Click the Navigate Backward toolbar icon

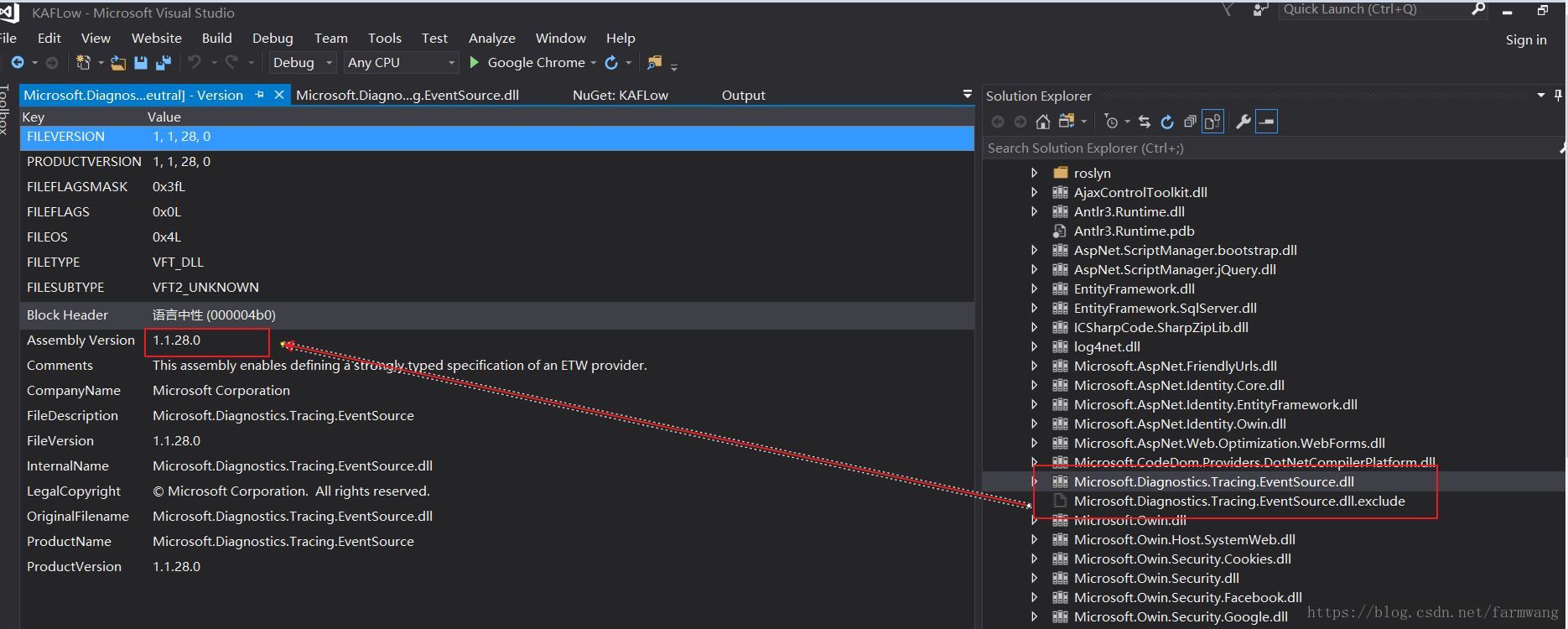point(17,63)
